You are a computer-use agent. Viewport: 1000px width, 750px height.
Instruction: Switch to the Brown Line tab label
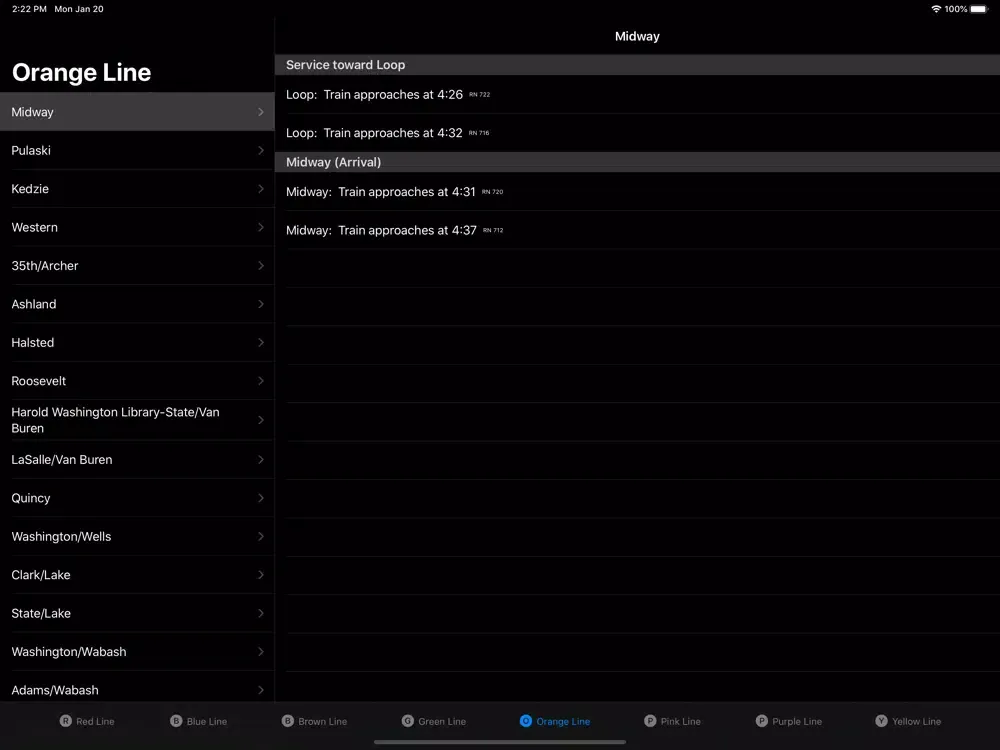coord(323,721)
